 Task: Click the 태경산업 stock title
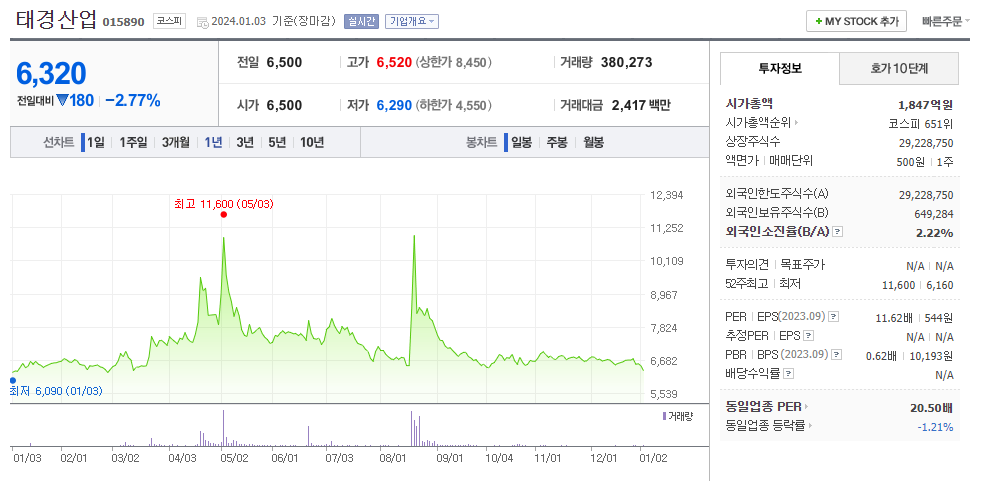pos(56,20)
